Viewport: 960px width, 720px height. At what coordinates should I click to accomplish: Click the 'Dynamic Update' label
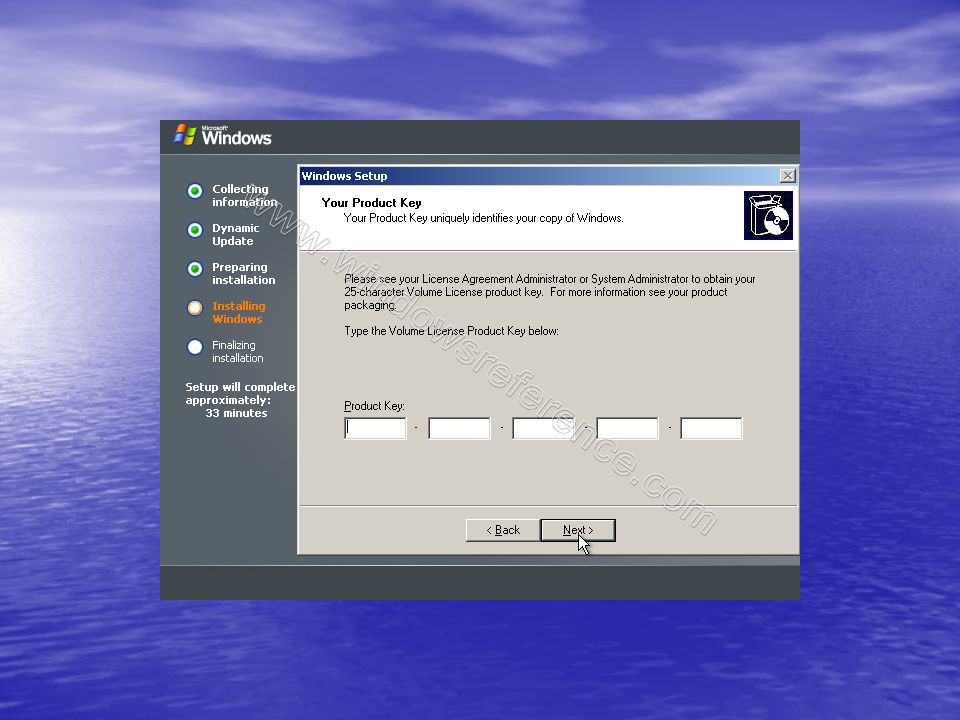coord(236,234)
